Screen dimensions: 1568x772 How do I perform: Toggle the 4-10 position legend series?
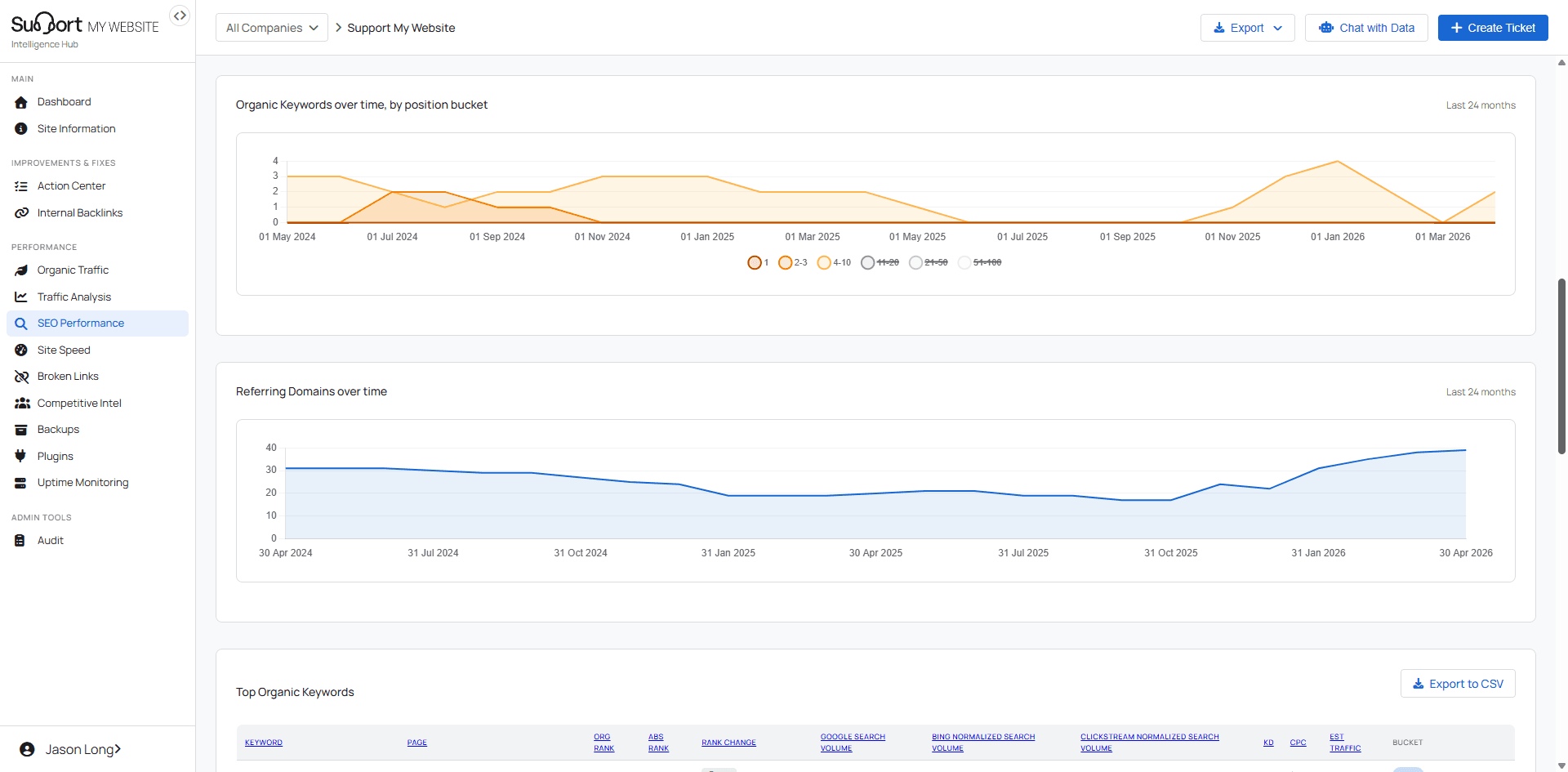834,262
